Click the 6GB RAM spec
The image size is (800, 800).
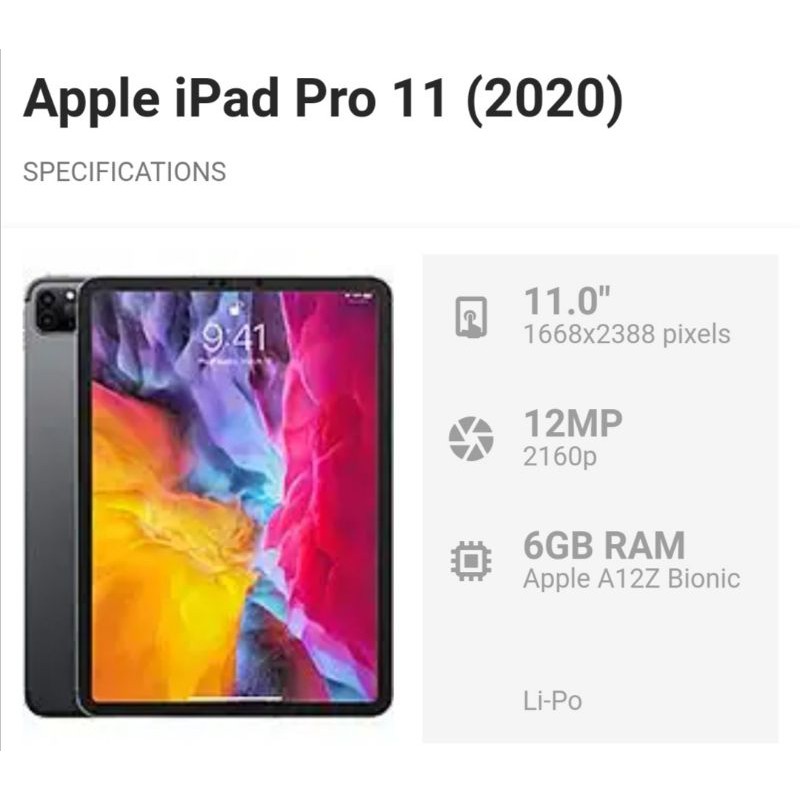point(604,545)
